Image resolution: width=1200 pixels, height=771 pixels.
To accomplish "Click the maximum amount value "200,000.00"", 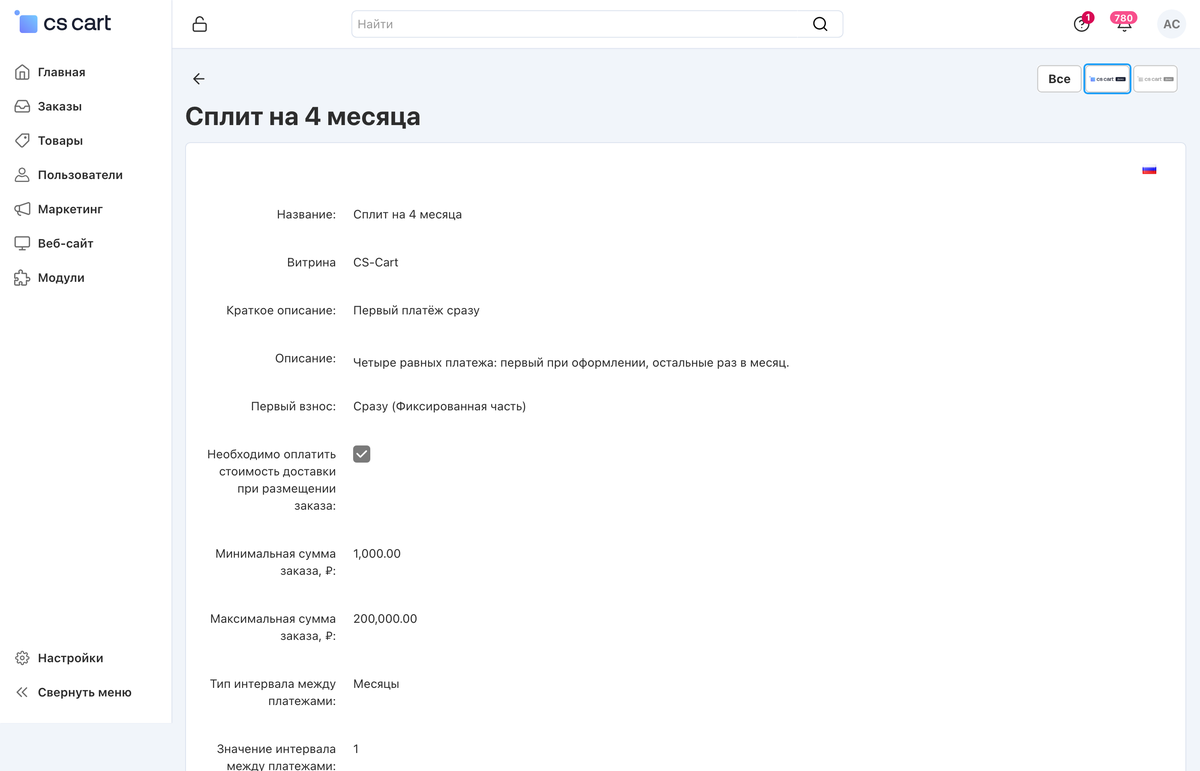I will click(x=385, y=619).
